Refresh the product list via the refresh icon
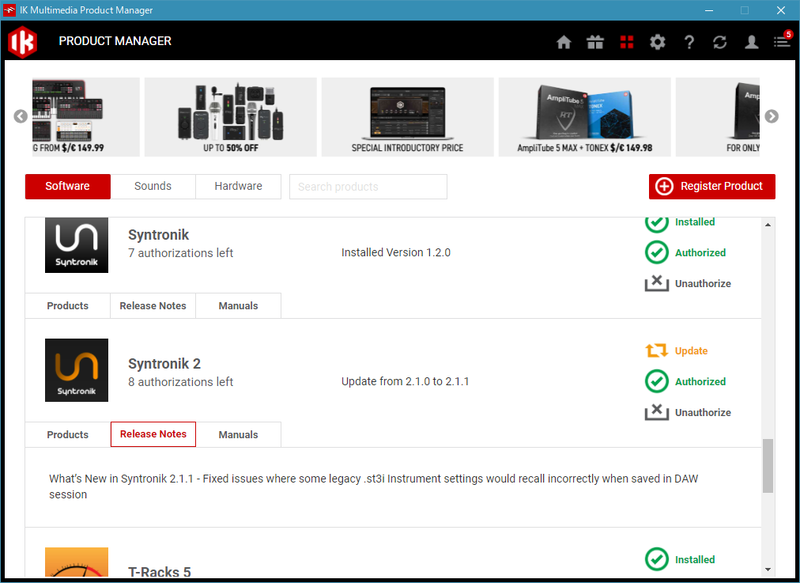This screenshot has height=583, width=800. click(720, 42)
